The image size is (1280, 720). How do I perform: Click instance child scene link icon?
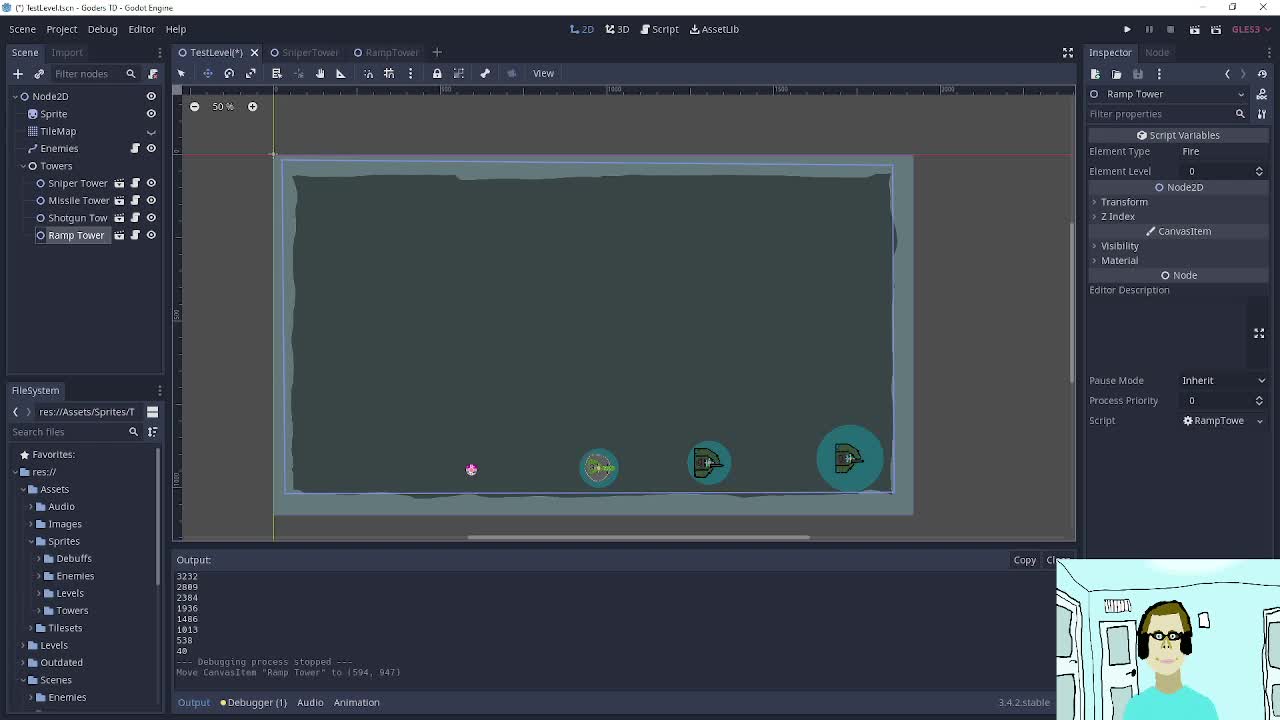pyautogui.click(x=39, y=73)
